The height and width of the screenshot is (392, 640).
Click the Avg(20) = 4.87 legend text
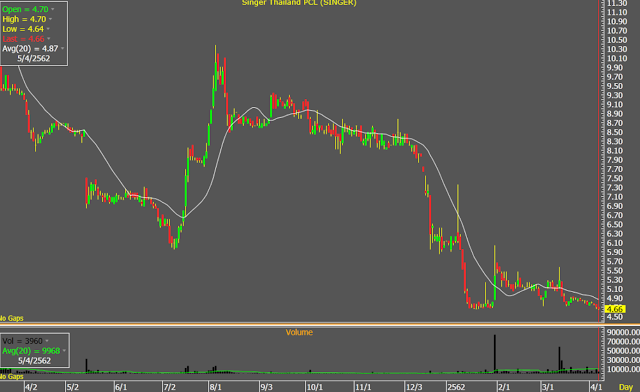(30, 49)
